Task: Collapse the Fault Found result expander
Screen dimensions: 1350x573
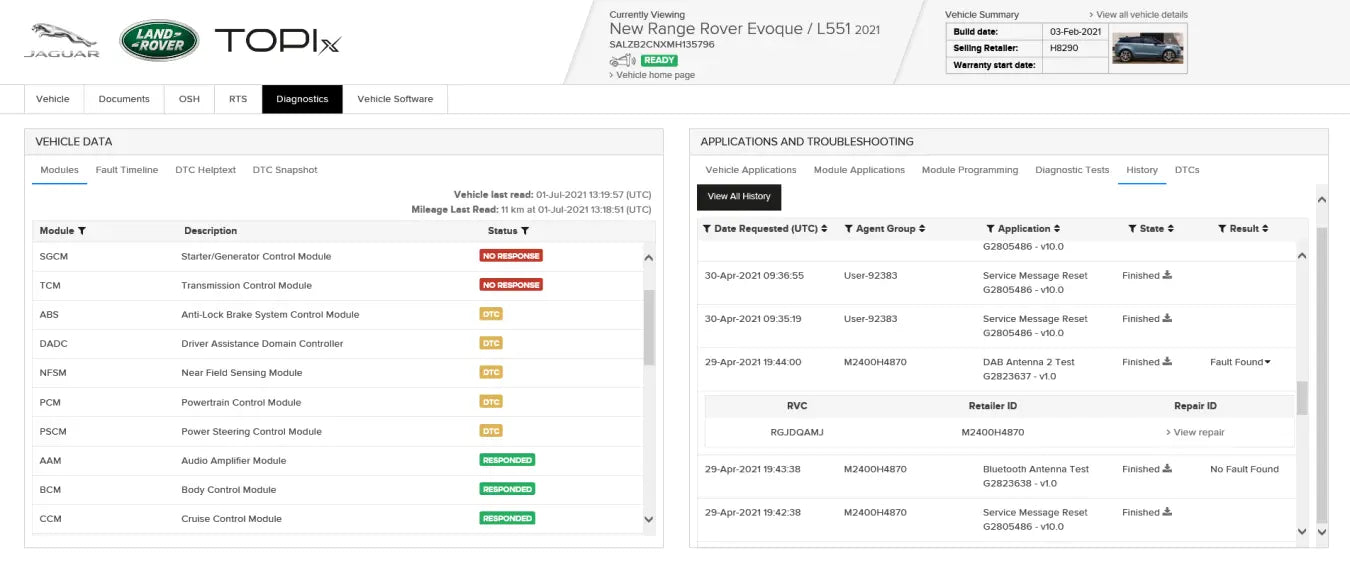Action: pos(1268,362)
